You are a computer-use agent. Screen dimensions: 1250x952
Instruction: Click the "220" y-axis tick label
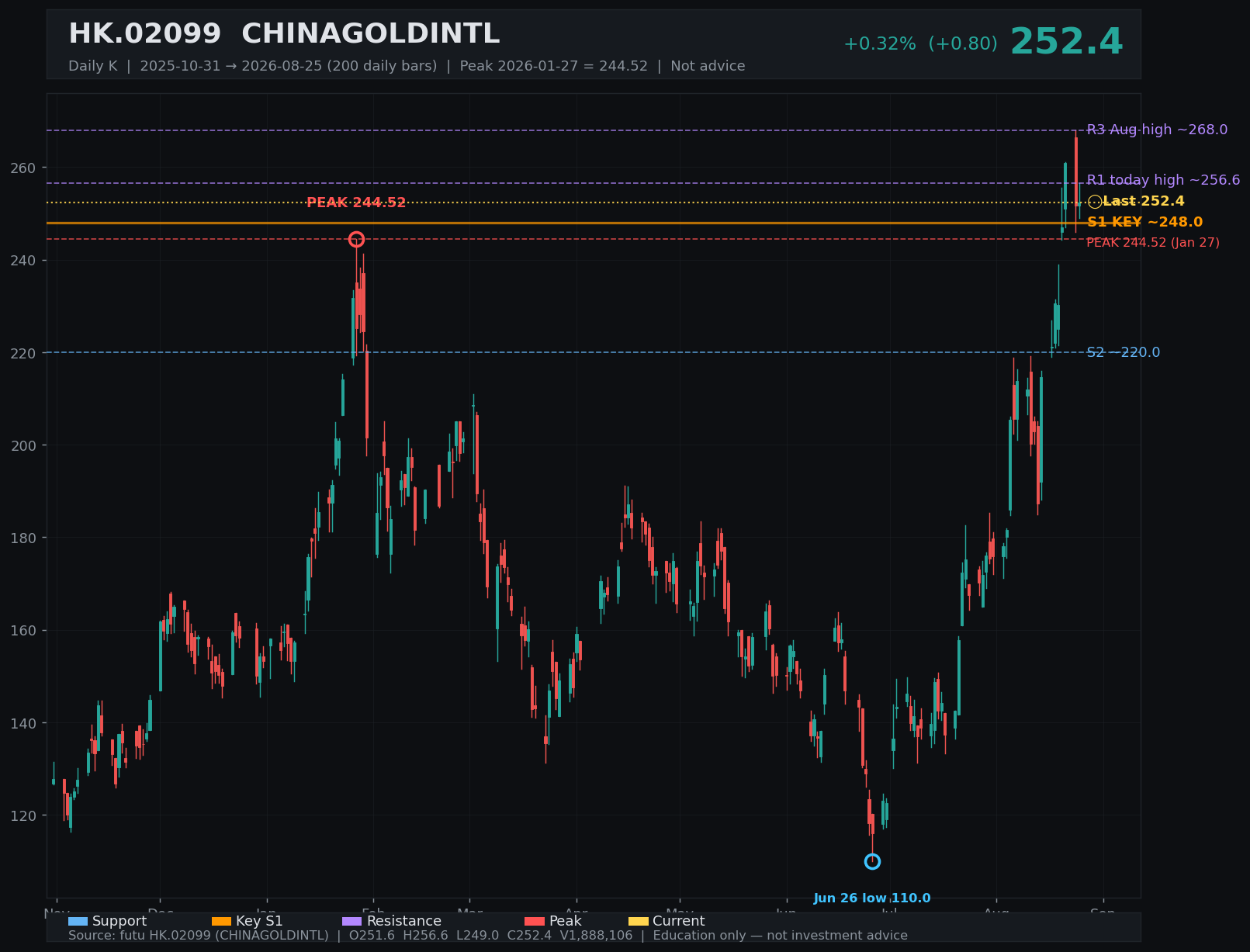click(x=22, y=353)
